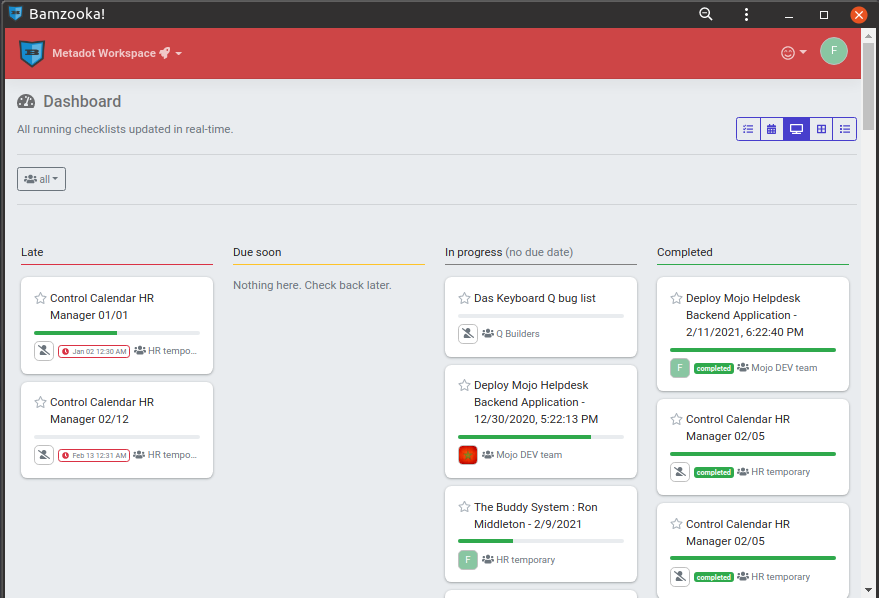The height and width of the screenshot is (598, 879).
Task: Star the Control Calendar HR Manager 01/01 card
Action: click(39, 297)
